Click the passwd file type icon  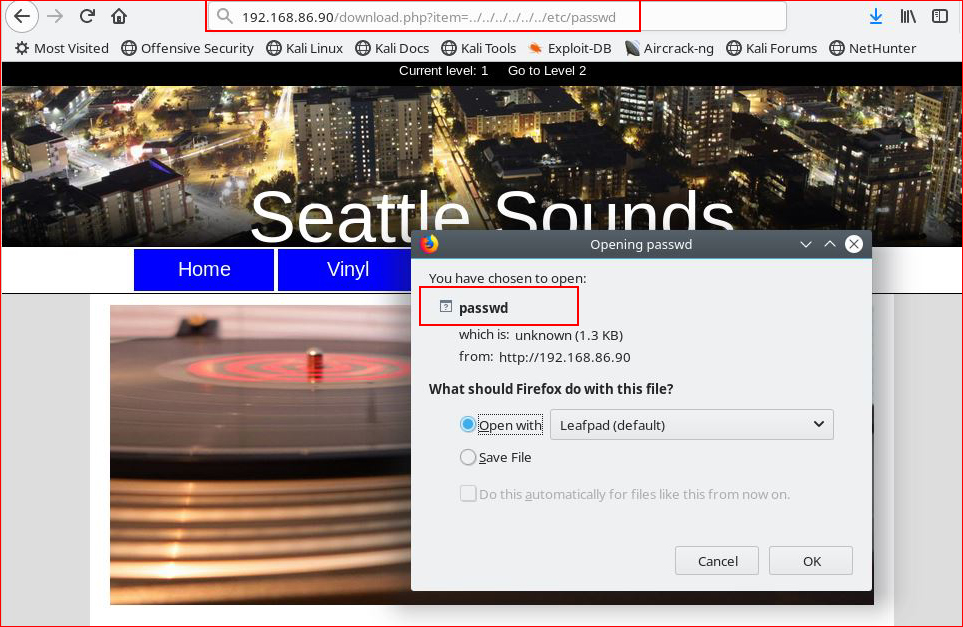[446, 306]
